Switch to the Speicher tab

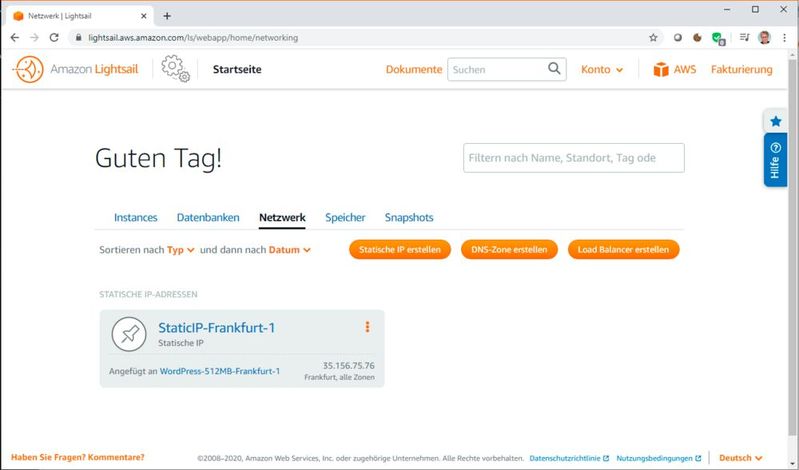tap(345, 218)
